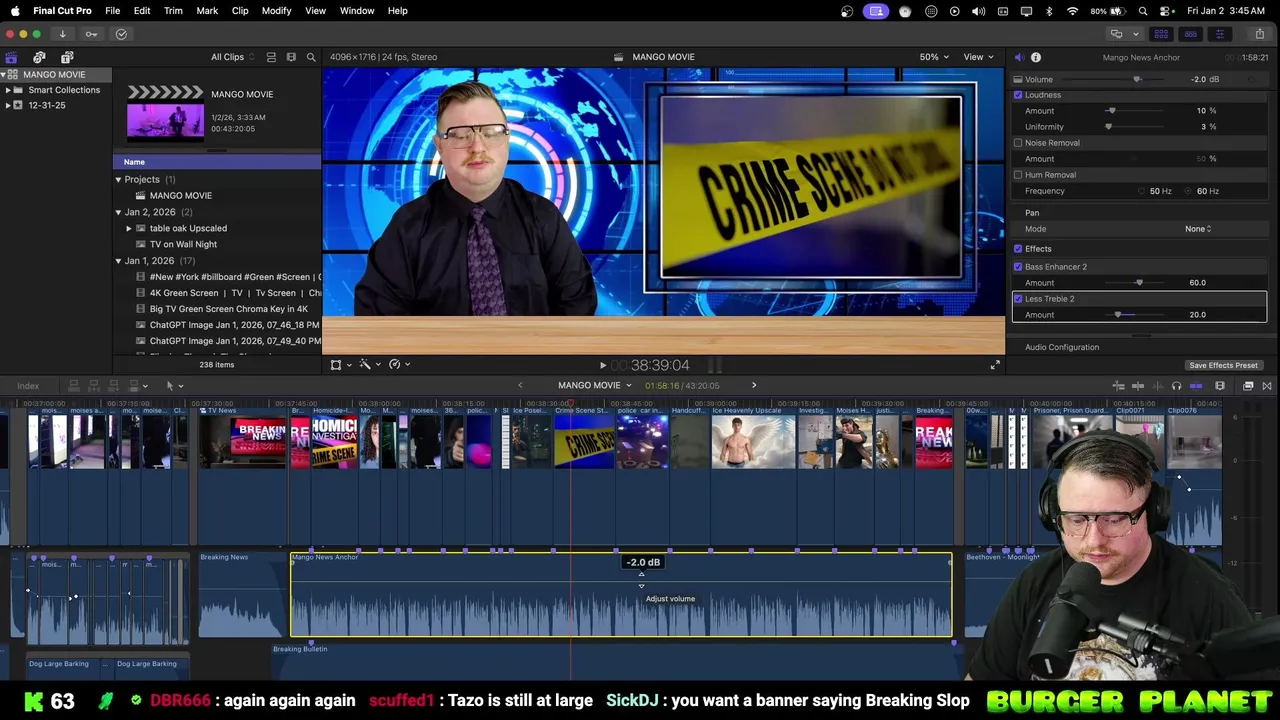Open the Edit menu

tap(142, 11)
